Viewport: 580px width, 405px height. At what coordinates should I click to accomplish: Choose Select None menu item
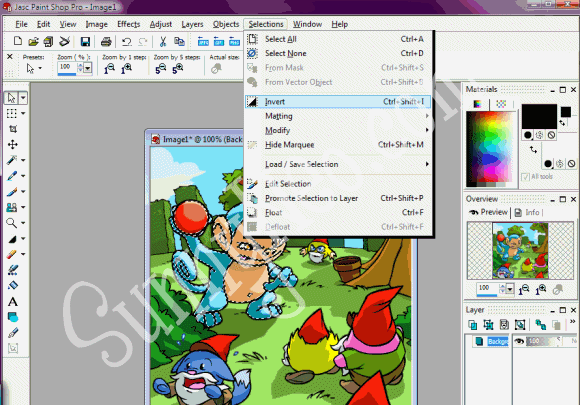pos(338,53)
